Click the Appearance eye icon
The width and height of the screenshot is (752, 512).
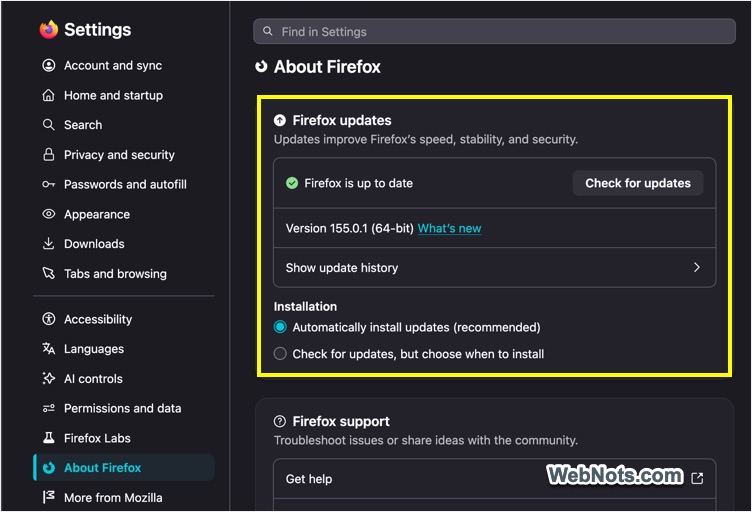(48, 214)
